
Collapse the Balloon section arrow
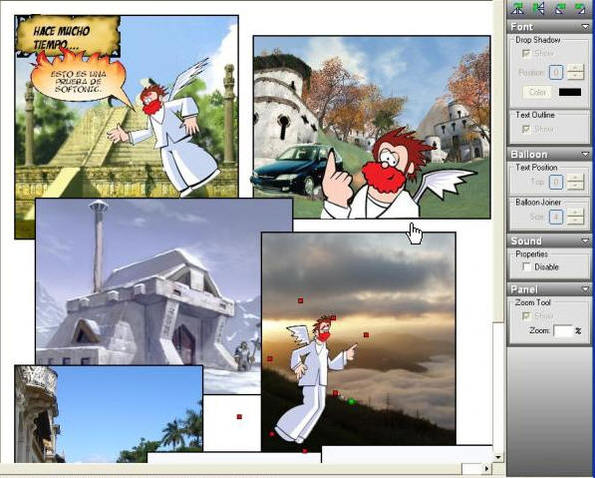click(585, 154)
